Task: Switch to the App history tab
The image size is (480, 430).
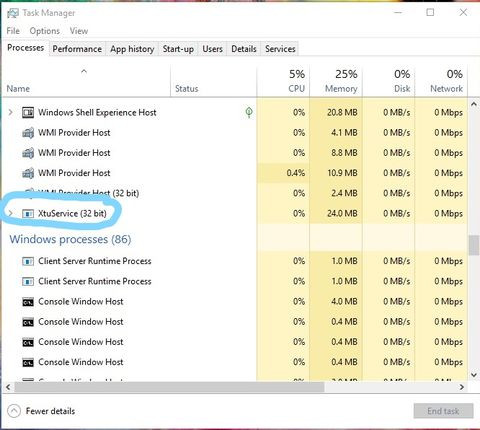Action: tap(132, 49)
